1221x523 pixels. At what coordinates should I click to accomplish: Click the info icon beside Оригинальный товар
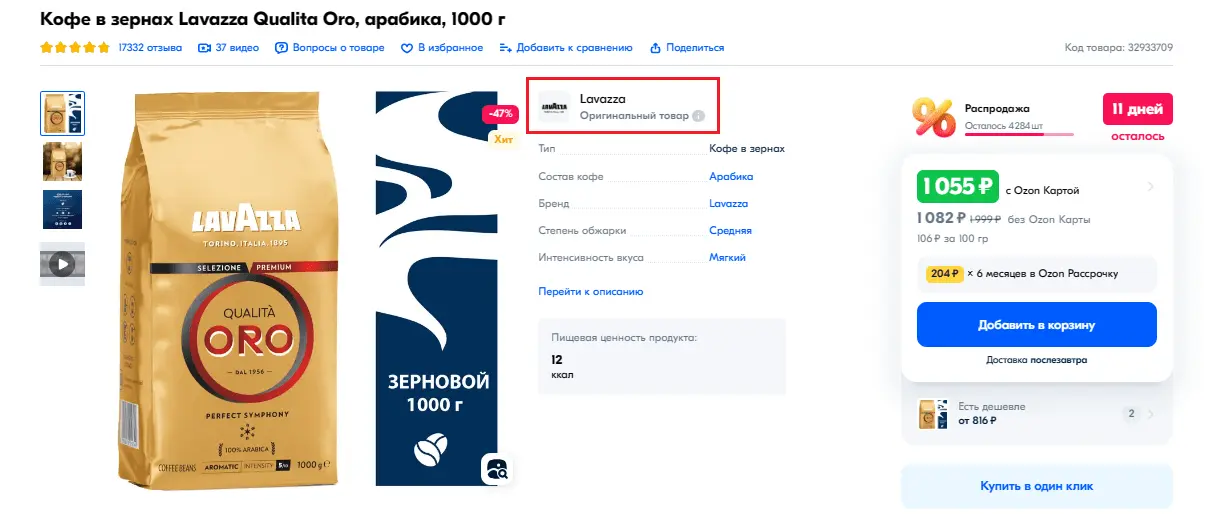698,116
